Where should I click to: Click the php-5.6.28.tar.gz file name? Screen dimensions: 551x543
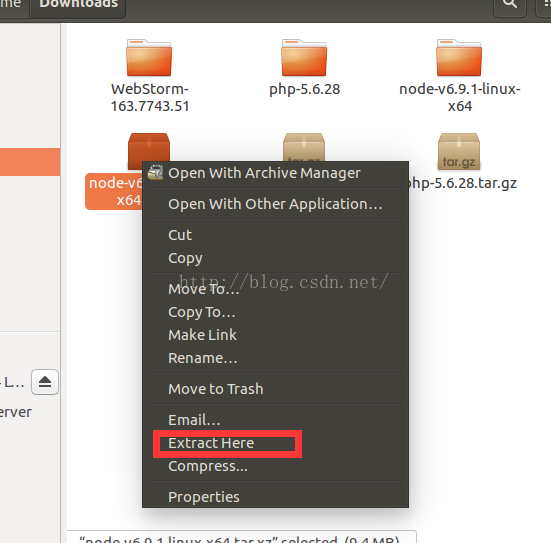[461, 183]
